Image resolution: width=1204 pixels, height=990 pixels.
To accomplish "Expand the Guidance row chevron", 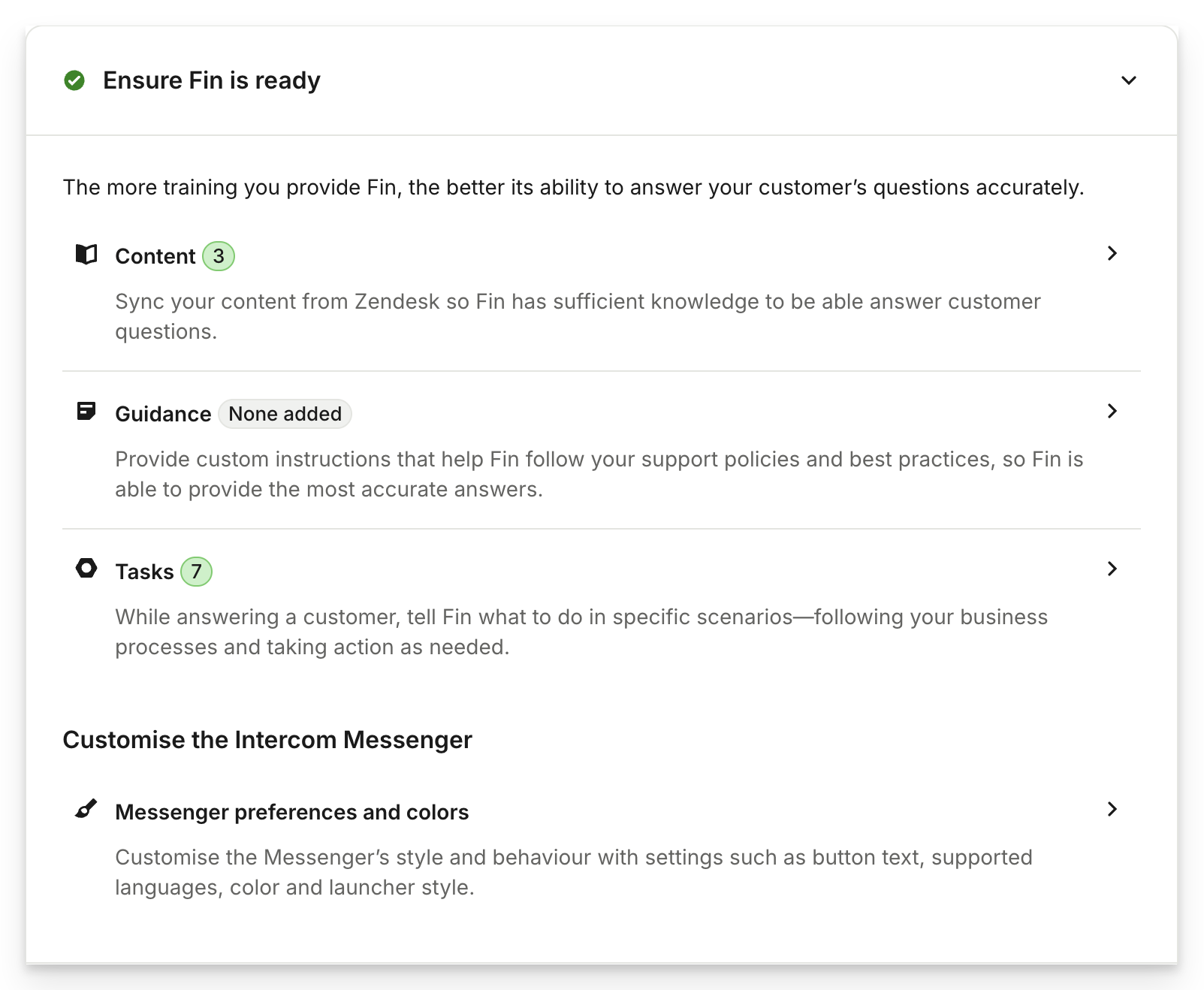I will pyautogui.click(x=1112, y=412).
